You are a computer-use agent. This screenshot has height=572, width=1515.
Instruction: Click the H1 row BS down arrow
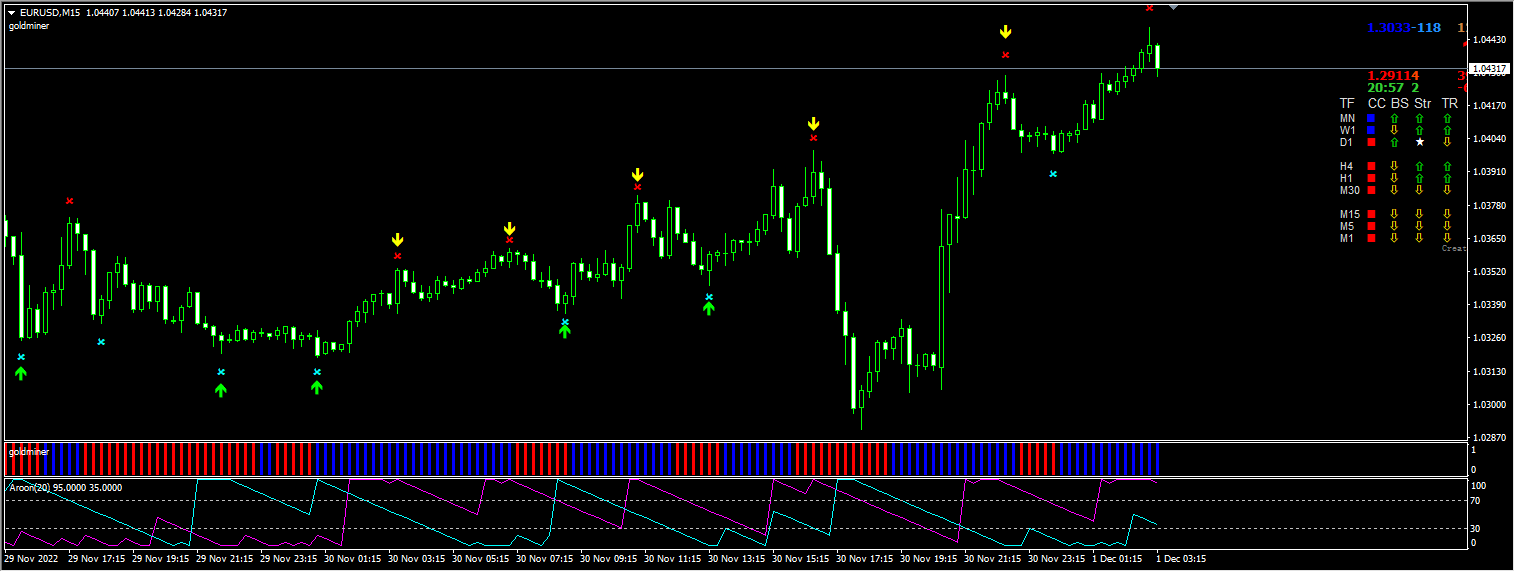pos(1395,178)
